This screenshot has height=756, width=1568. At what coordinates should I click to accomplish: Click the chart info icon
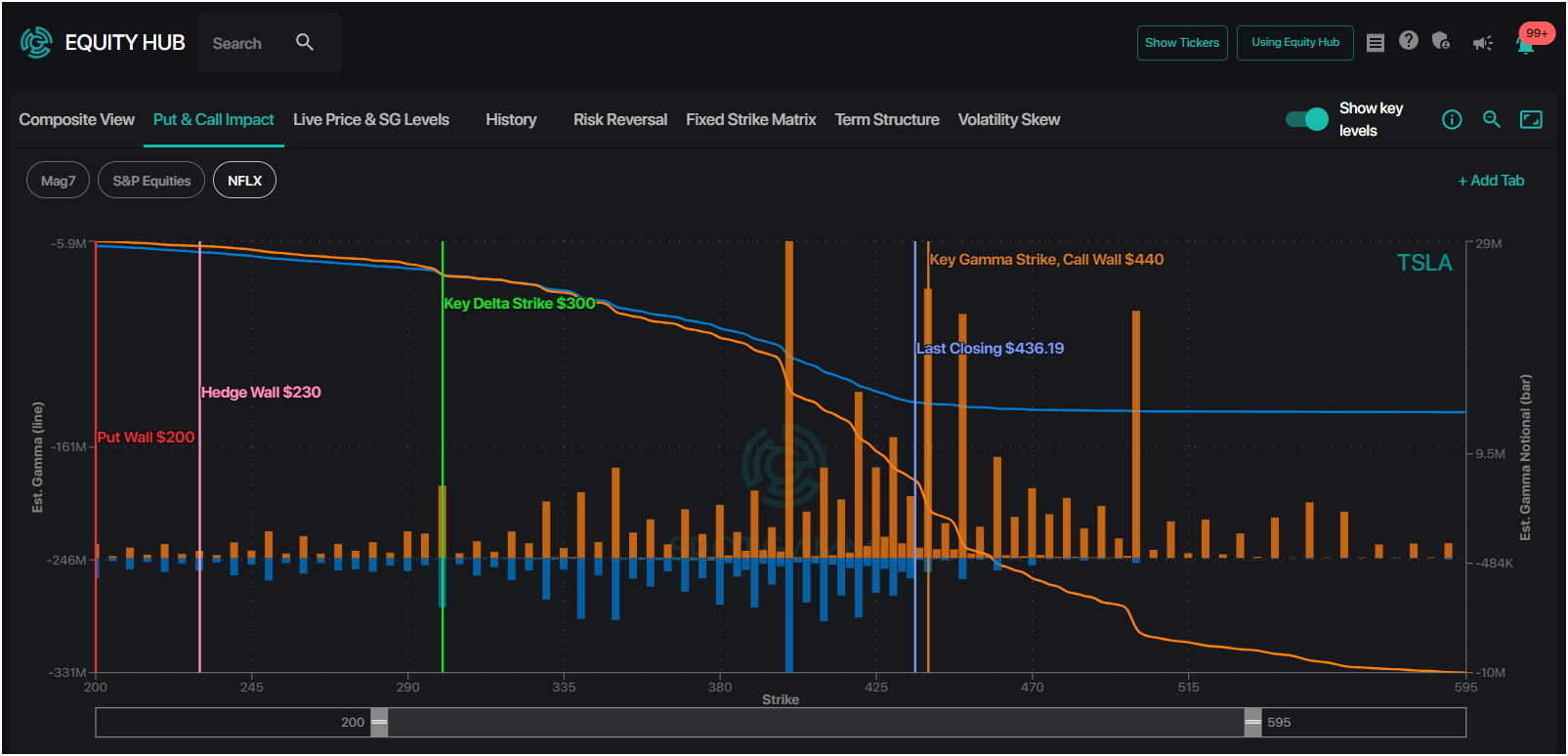[x=1452, y=119]
